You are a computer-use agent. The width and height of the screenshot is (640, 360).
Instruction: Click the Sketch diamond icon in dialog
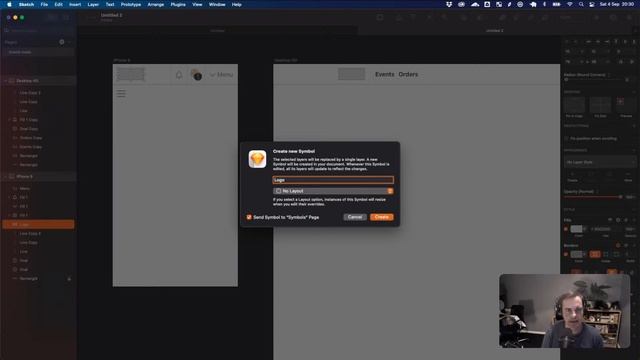258,159
